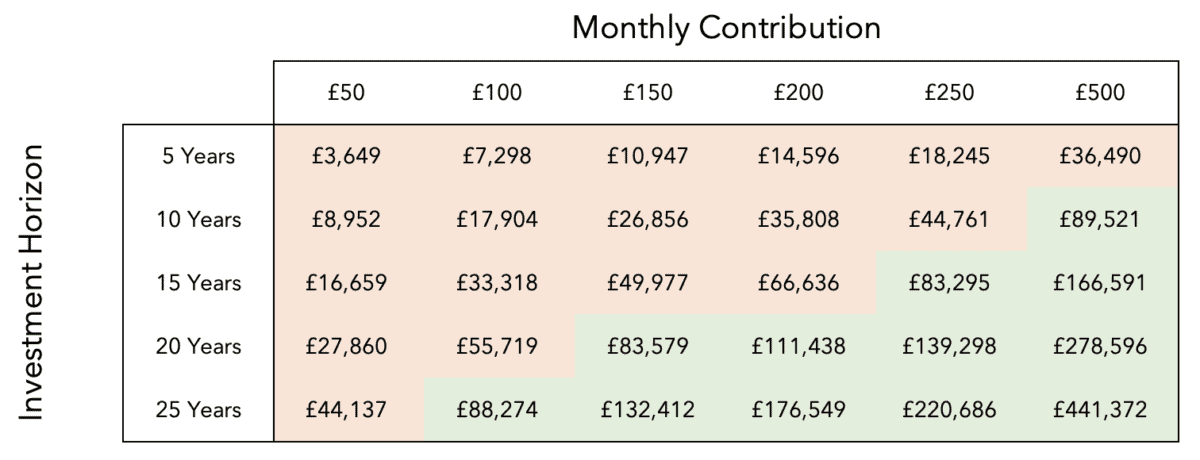Select the £500 contribution header

(x=1100, y=93)
